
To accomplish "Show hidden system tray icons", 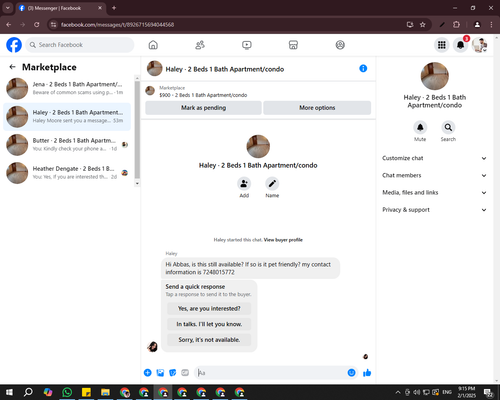I will point(398,392).
